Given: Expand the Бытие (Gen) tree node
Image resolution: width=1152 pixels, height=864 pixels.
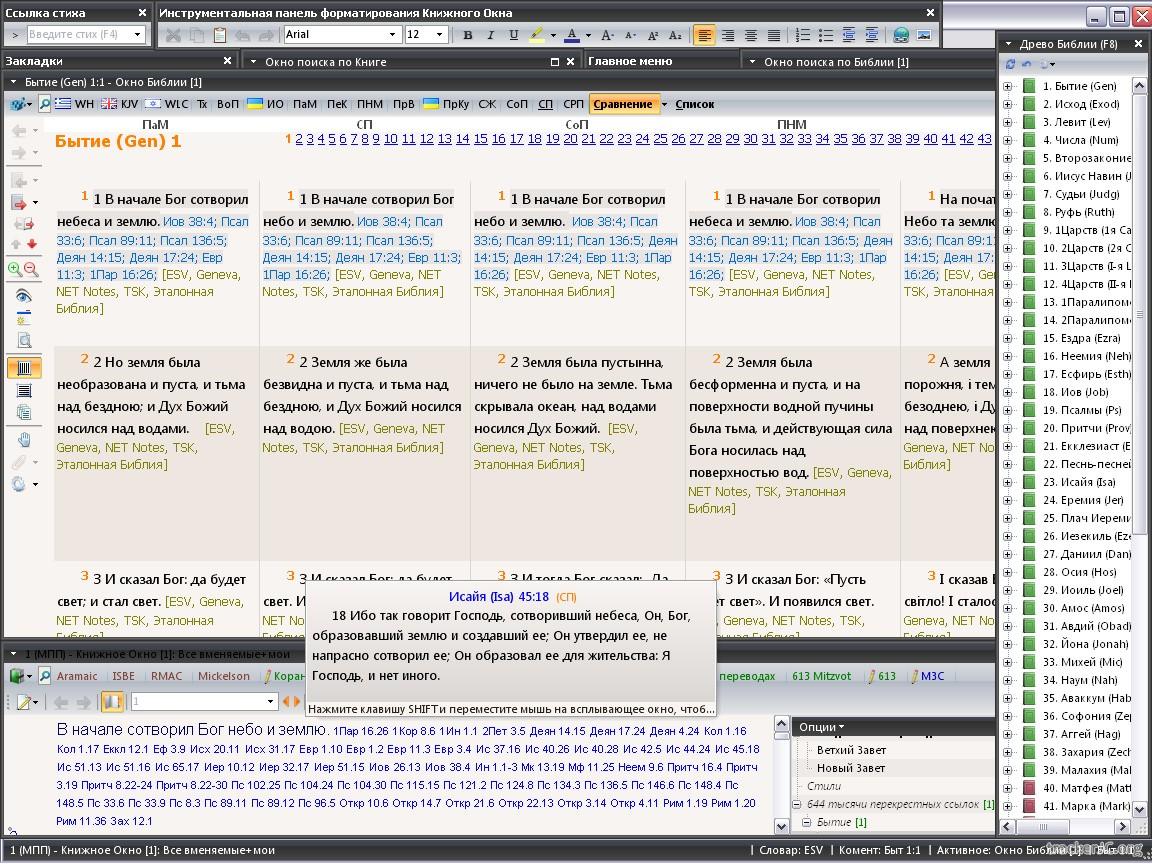Looking at the screenshot, I should click(x=1007, y=86).
